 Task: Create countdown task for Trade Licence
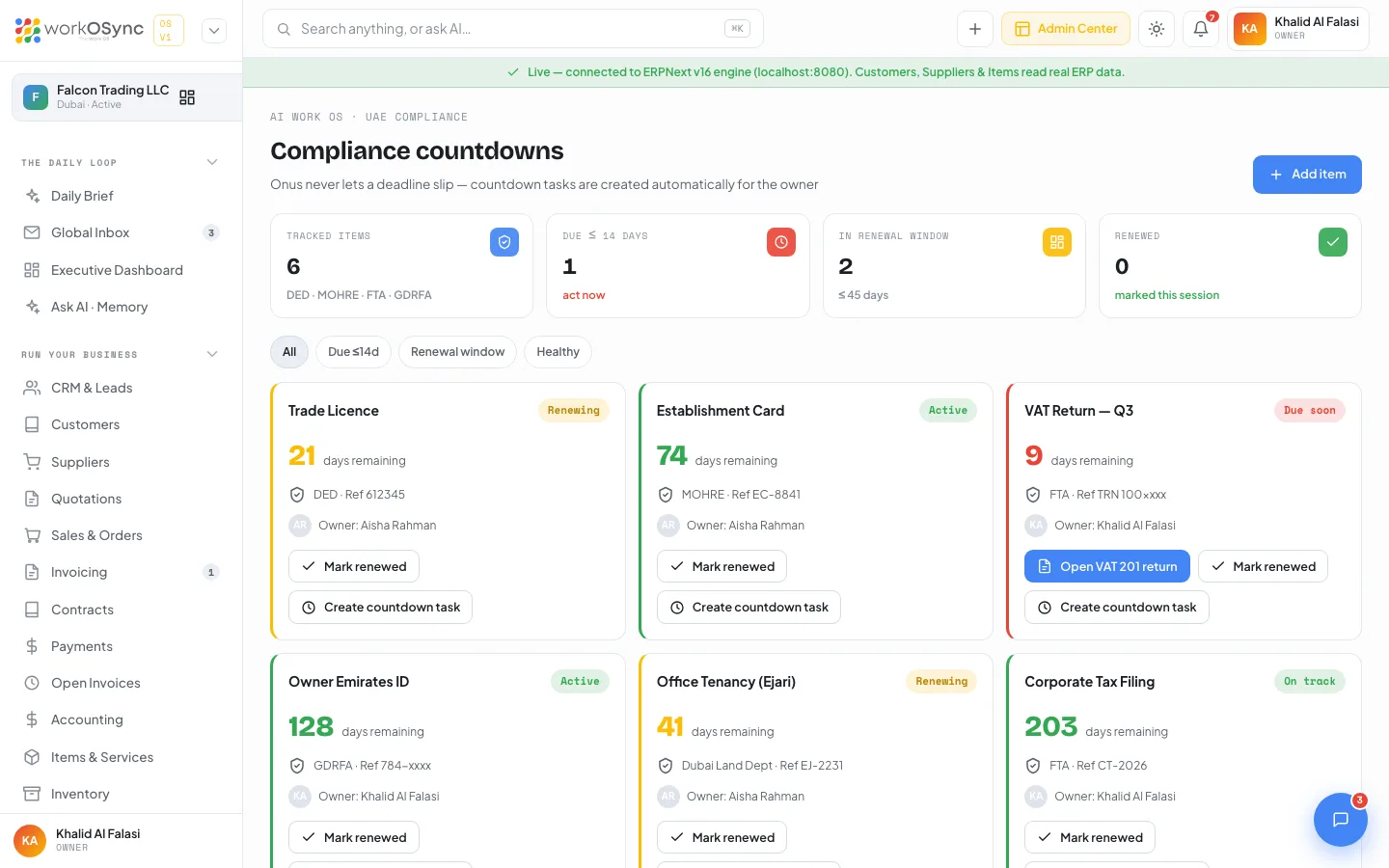[x=380, y=607]
